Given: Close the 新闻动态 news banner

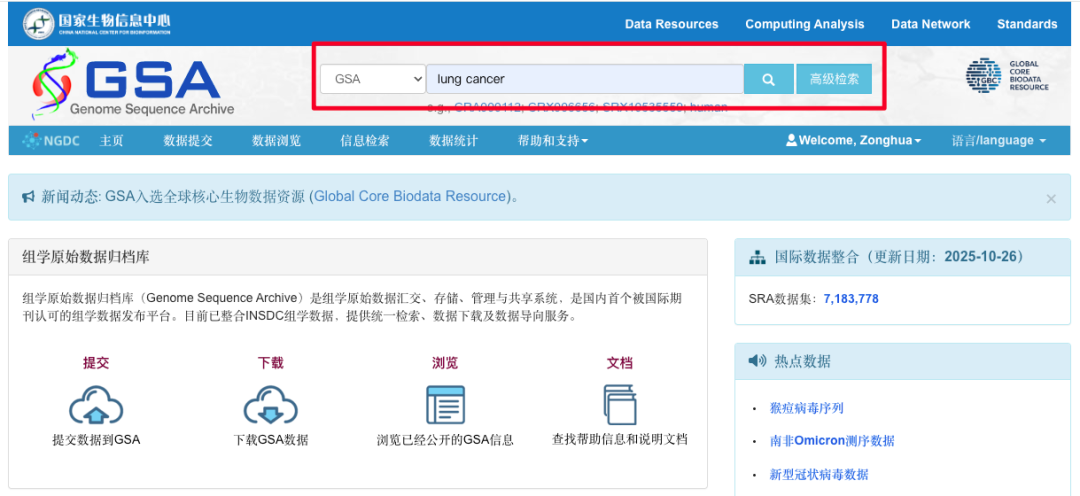Looking at the screenshot, I should point(1050,199).
